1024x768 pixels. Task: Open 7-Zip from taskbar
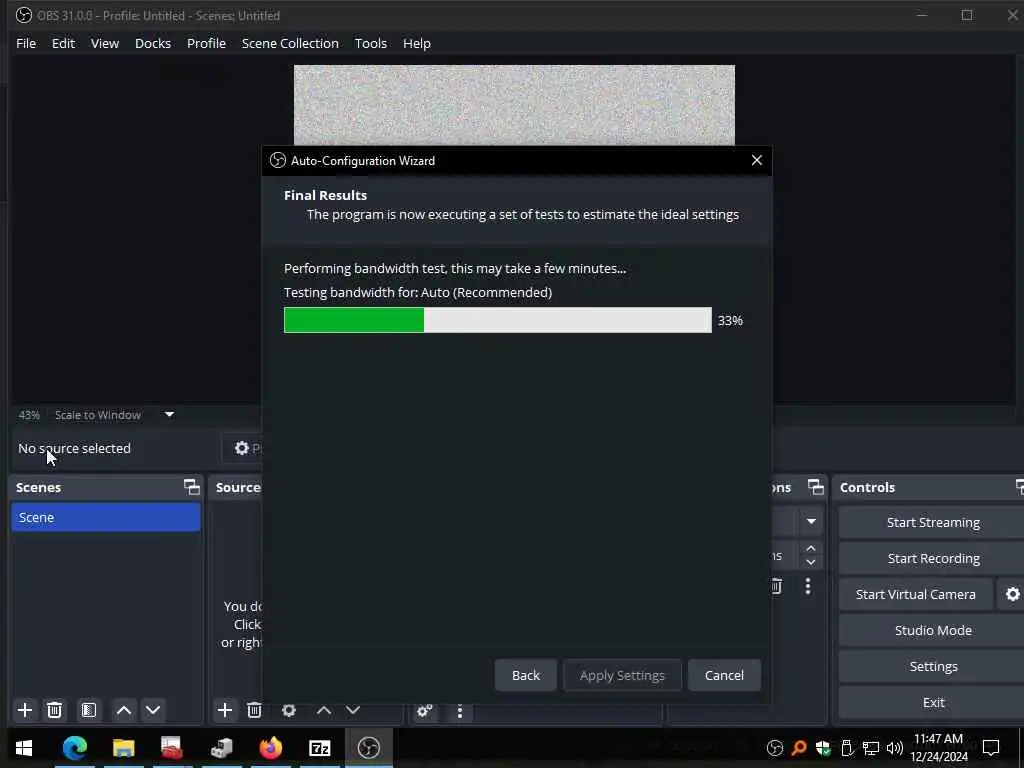tap(319, 748)
